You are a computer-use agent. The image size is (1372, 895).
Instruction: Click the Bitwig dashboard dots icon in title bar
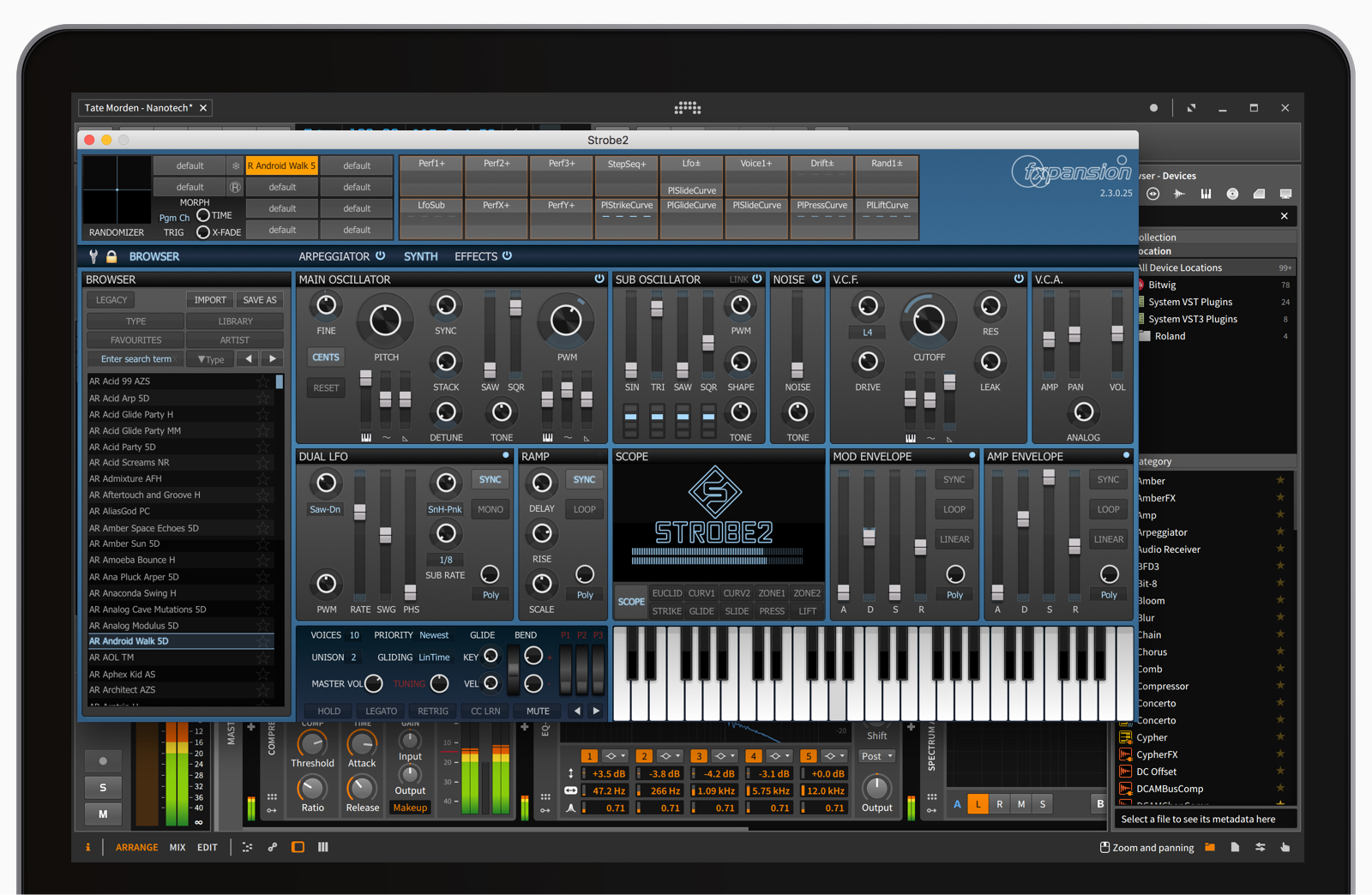pos(688,108)
